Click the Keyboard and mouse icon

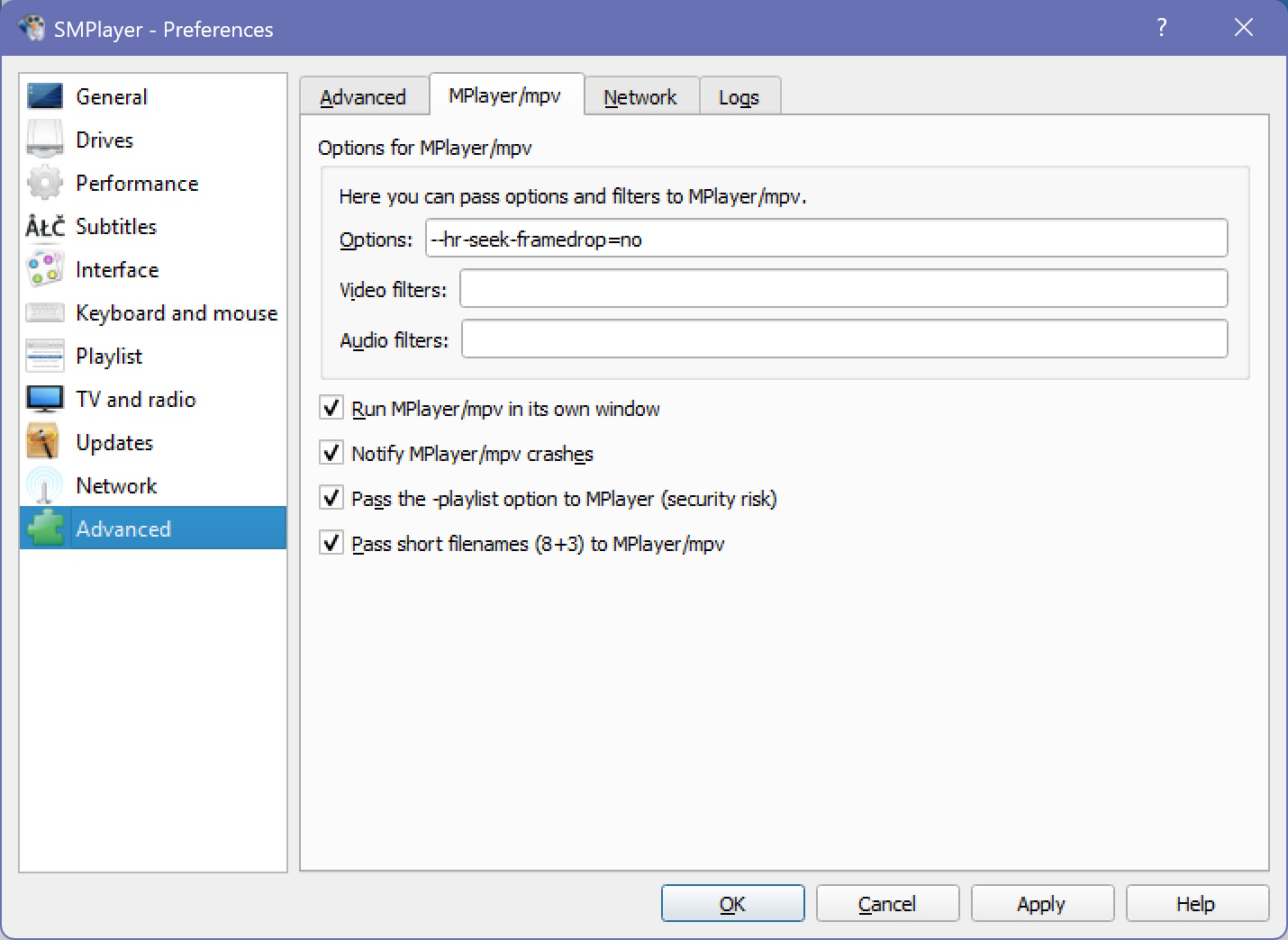[x=45, y=312]
